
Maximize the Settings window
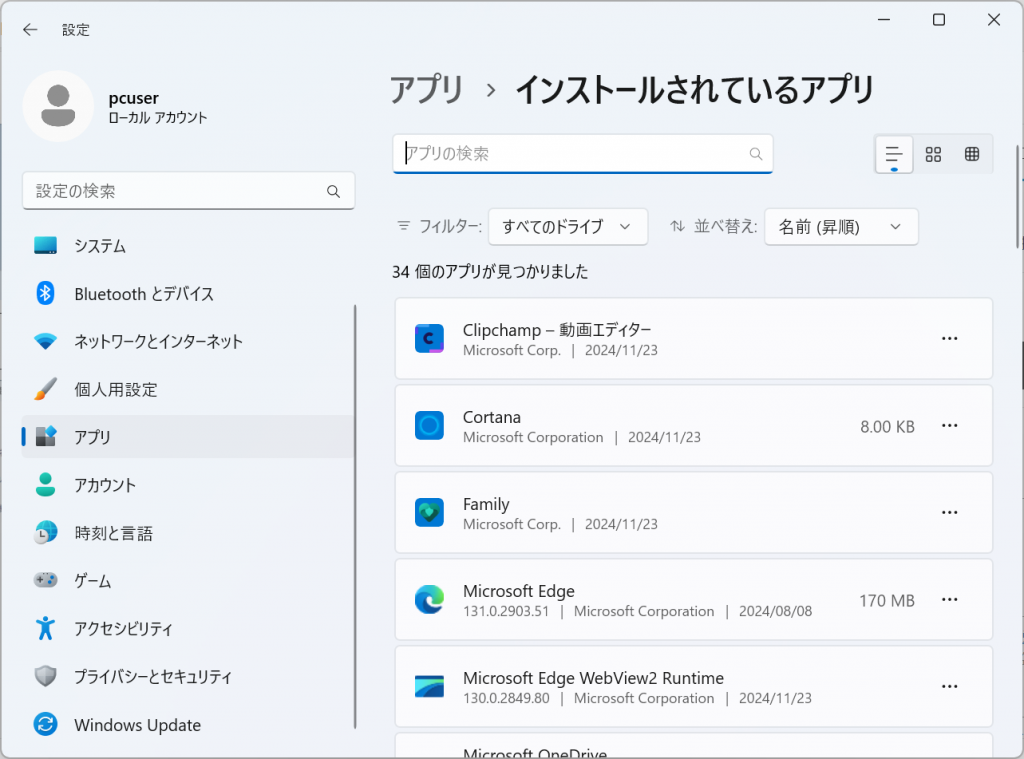[x=938, y=20]
